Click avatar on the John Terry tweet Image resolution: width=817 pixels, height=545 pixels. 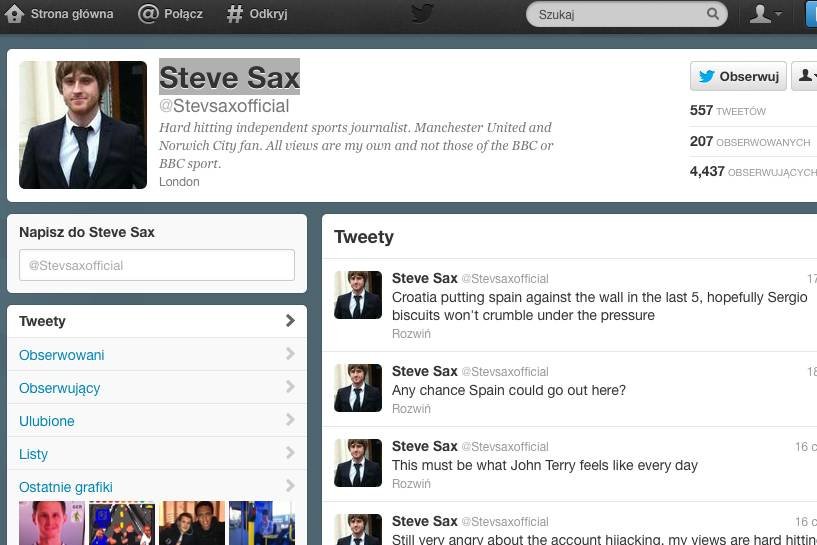(358, 463)
